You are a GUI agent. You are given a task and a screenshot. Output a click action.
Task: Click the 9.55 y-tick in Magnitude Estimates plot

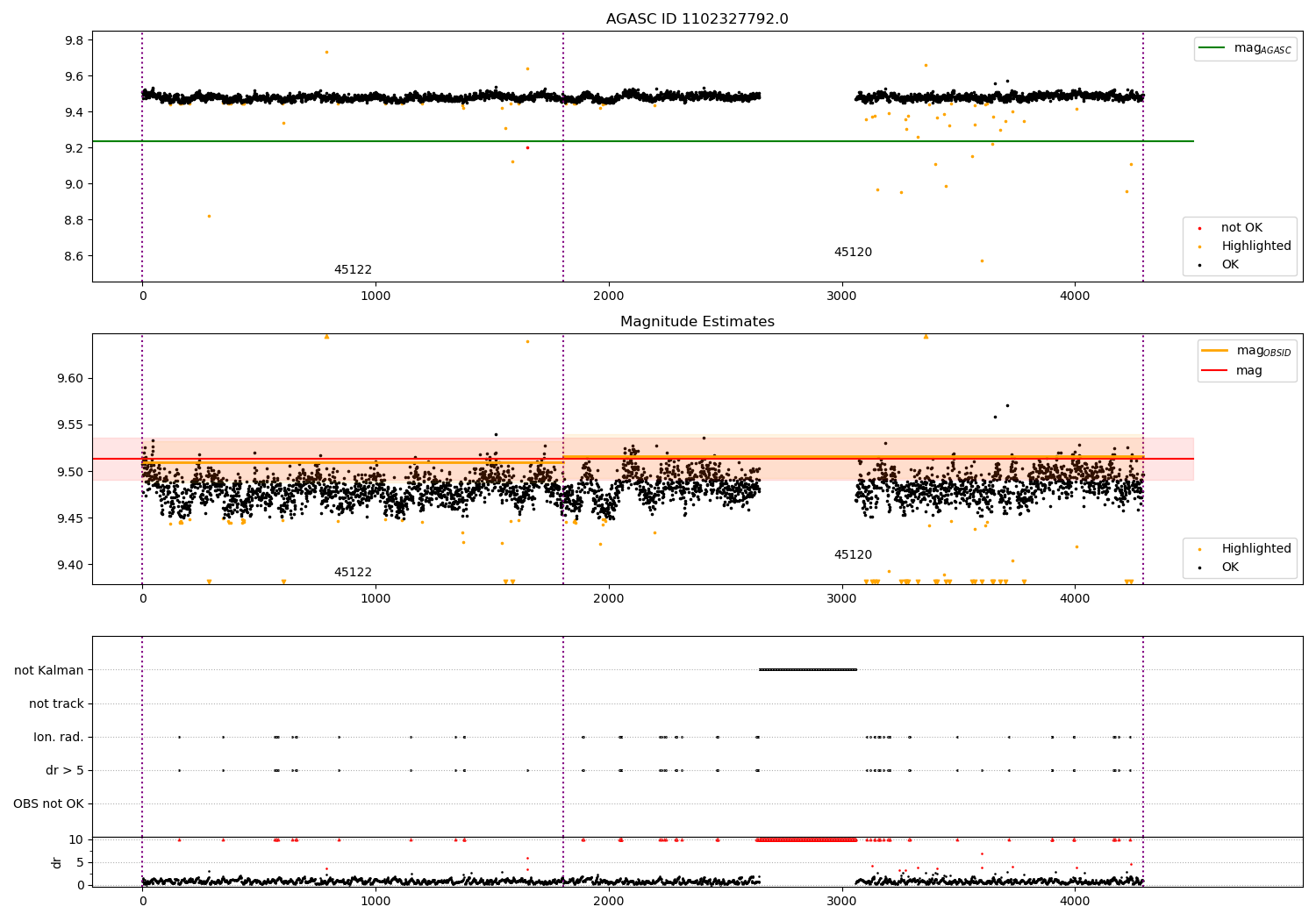(71, 426)
